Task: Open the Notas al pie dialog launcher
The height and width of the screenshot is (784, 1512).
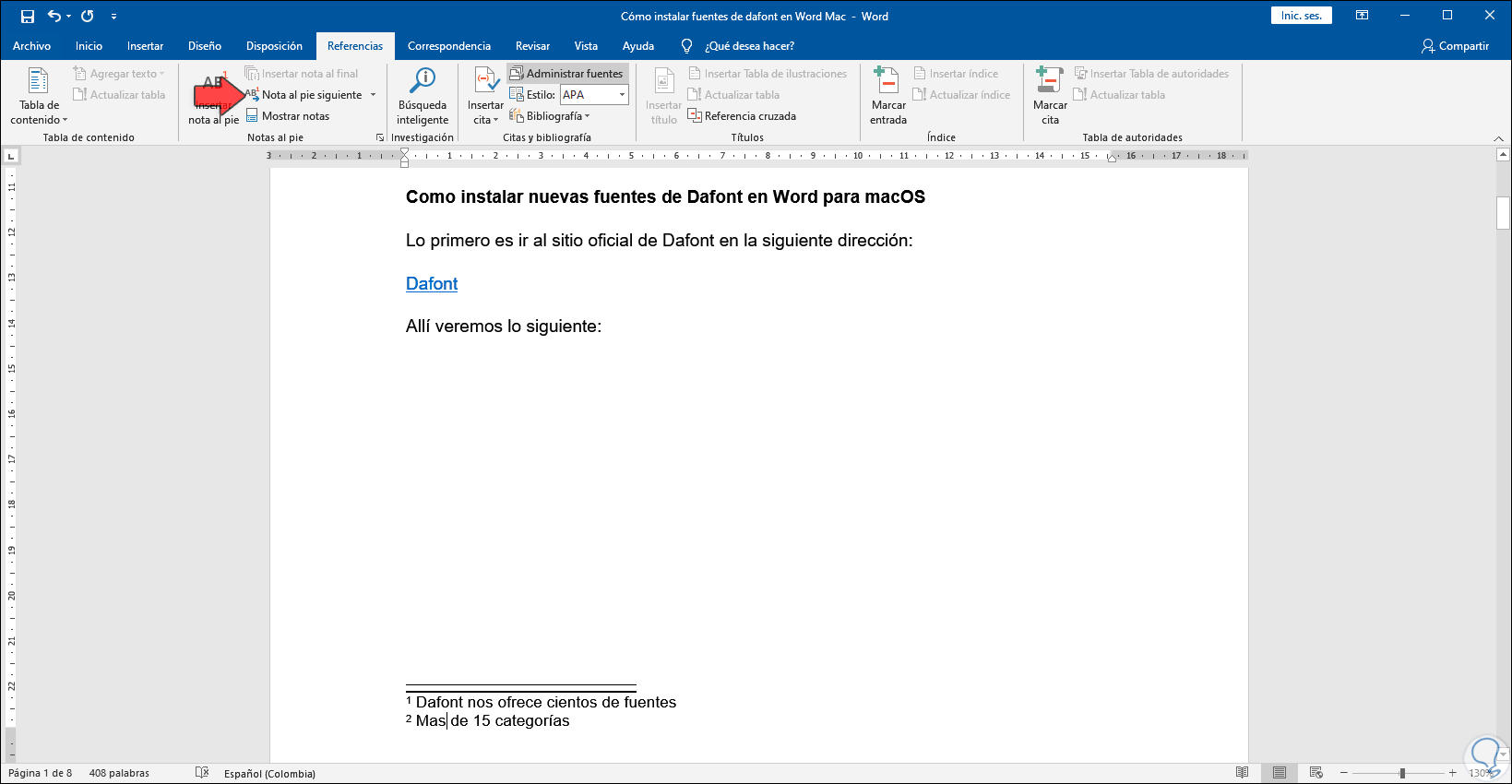Action: tap(379, 137)
